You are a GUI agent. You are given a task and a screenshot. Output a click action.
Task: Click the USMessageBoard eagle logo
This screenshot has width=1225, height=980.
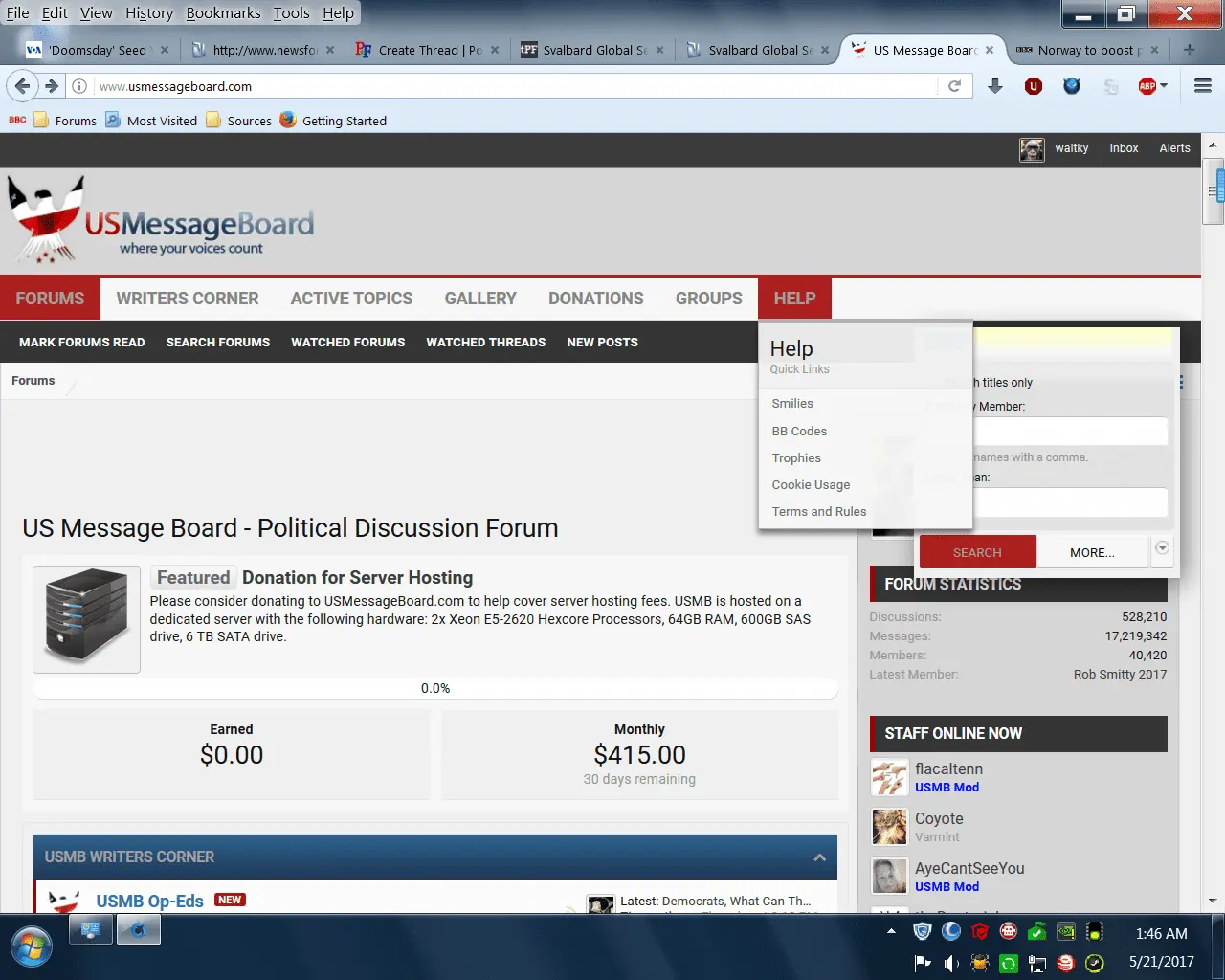(x=46, y=220)
